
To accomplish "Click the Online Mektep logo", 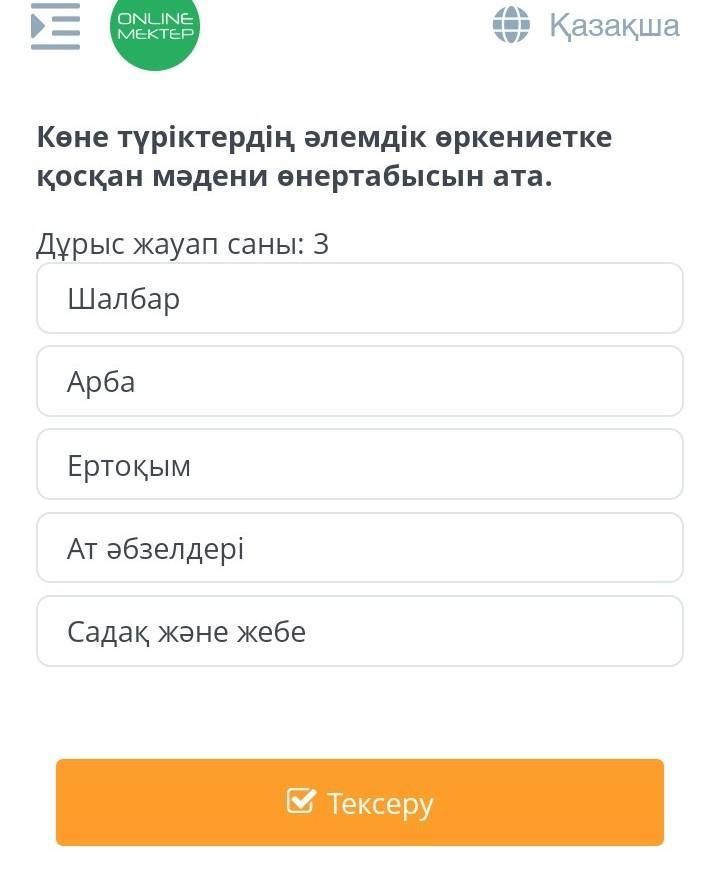I will pyautogui.click(x=155, y=30).
